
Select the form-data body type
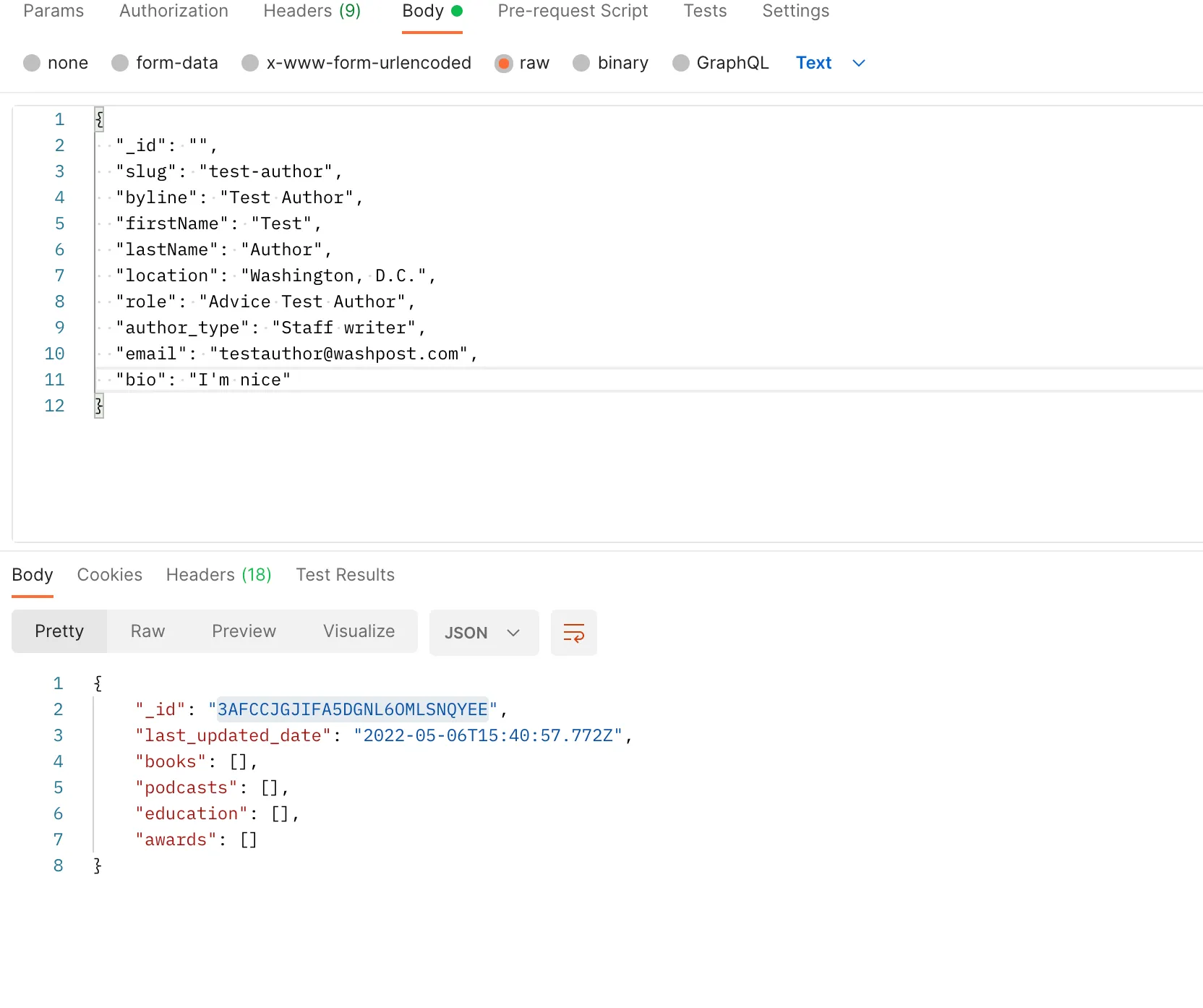165,63
